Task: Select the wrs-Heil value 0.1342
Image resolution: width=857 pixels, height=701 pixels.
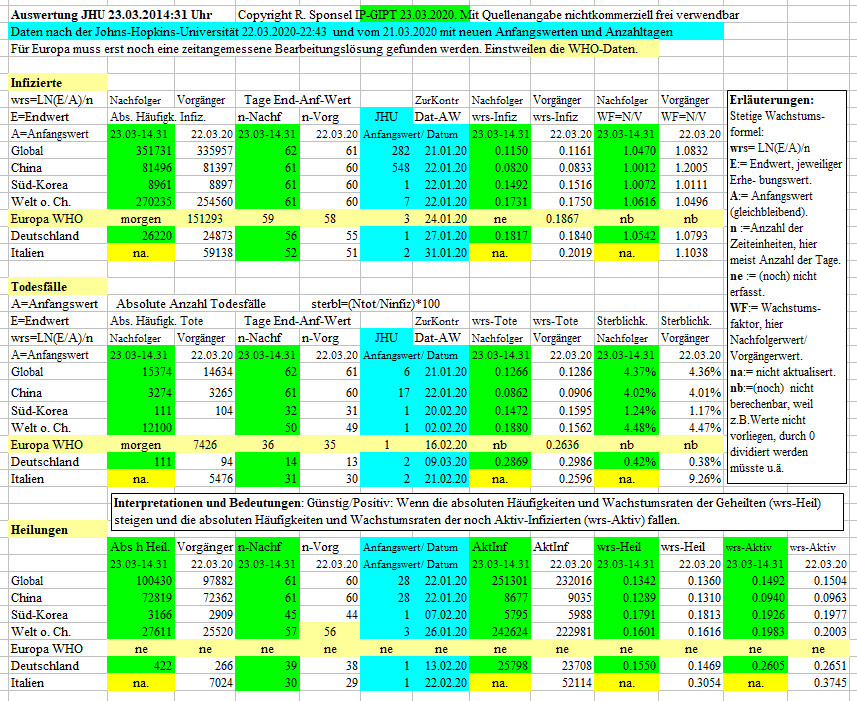Action: pyautogui.click(x=626, y=581)
